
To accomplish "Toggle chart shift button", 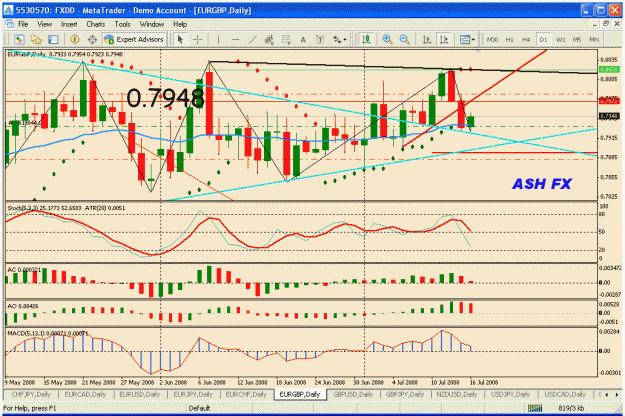I will [x=443, y=39].
